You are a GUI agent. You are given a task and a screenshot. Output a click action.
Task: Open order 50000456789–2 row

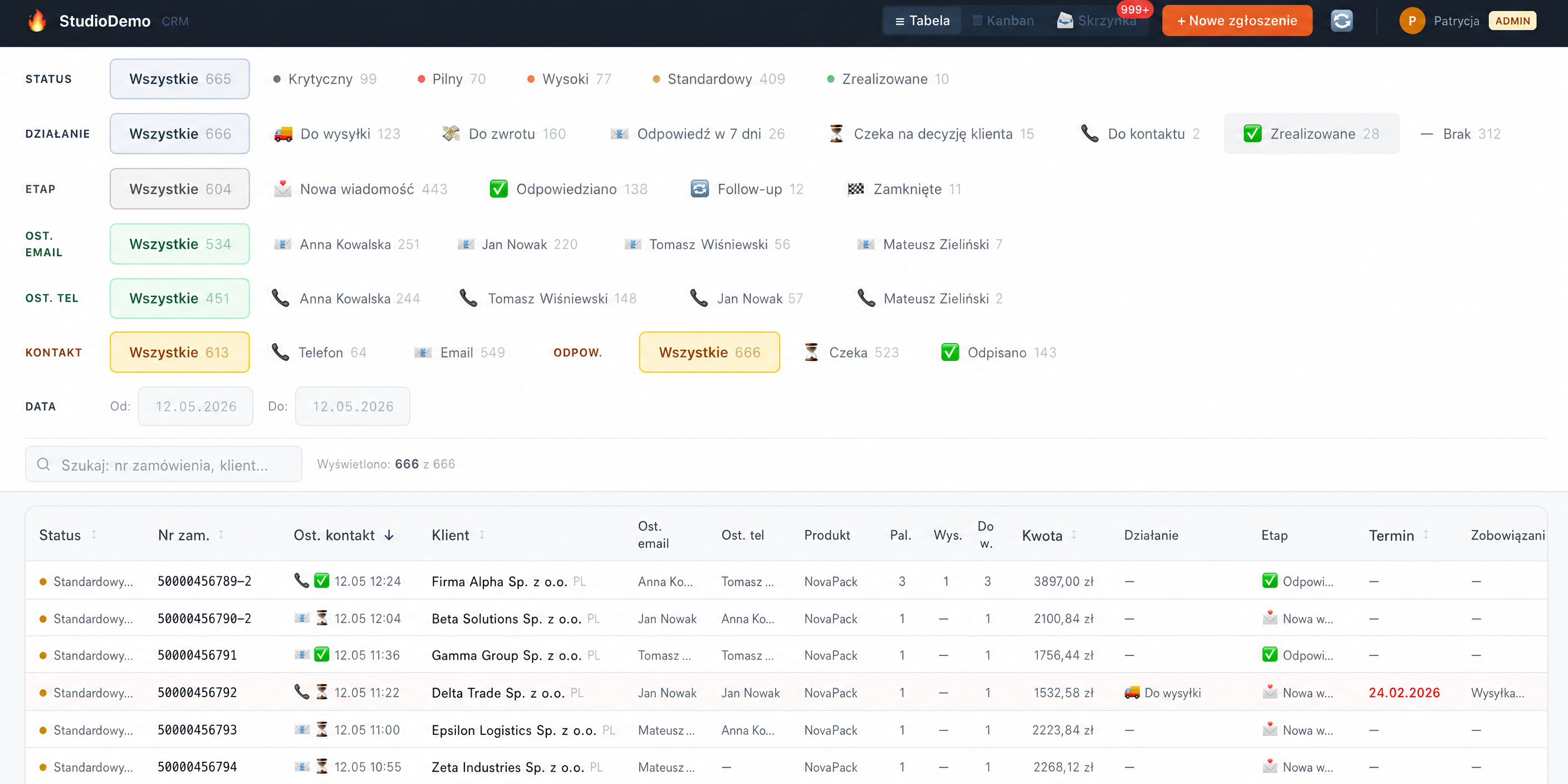[786, 581]
